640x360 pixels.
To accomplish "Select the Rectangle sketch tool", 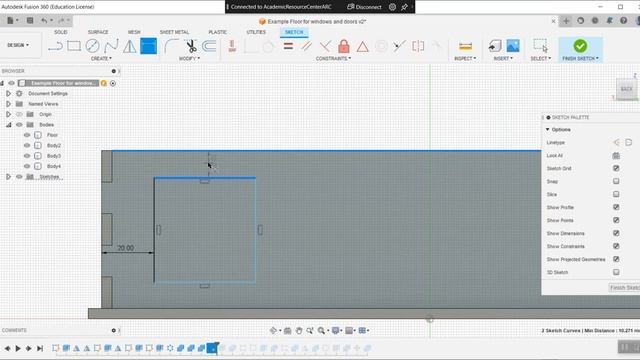I will pyautogui.click(x=74, y=46).
